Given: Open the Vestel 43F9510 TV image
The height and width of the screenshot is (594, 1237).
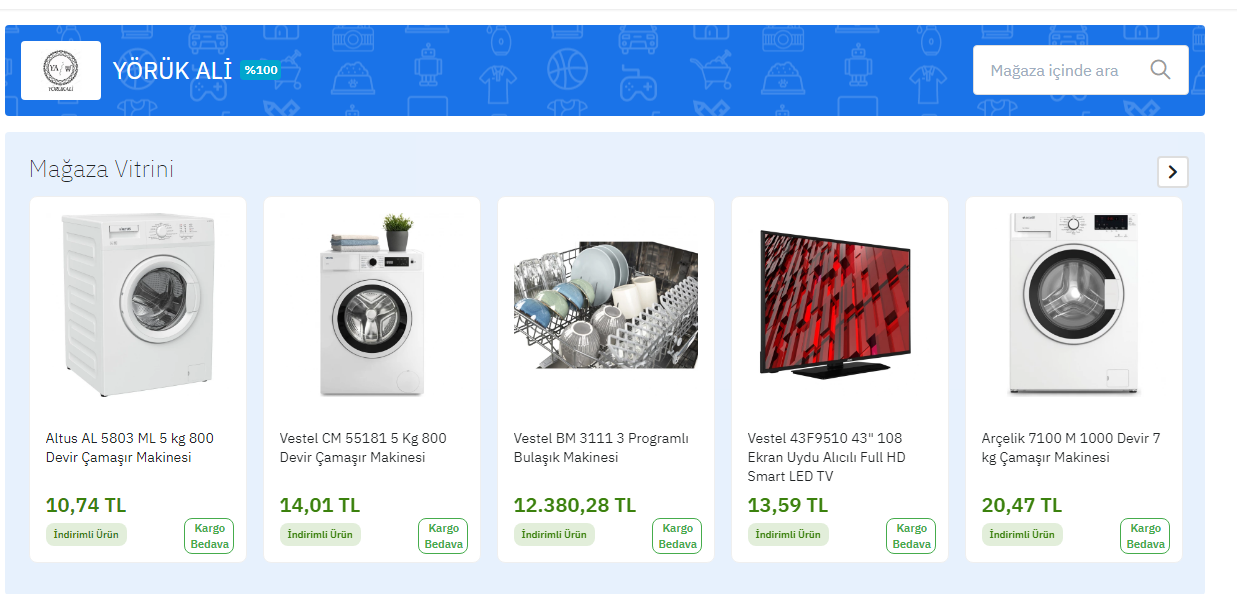Looking at the screenshot, I should point(836,304).
